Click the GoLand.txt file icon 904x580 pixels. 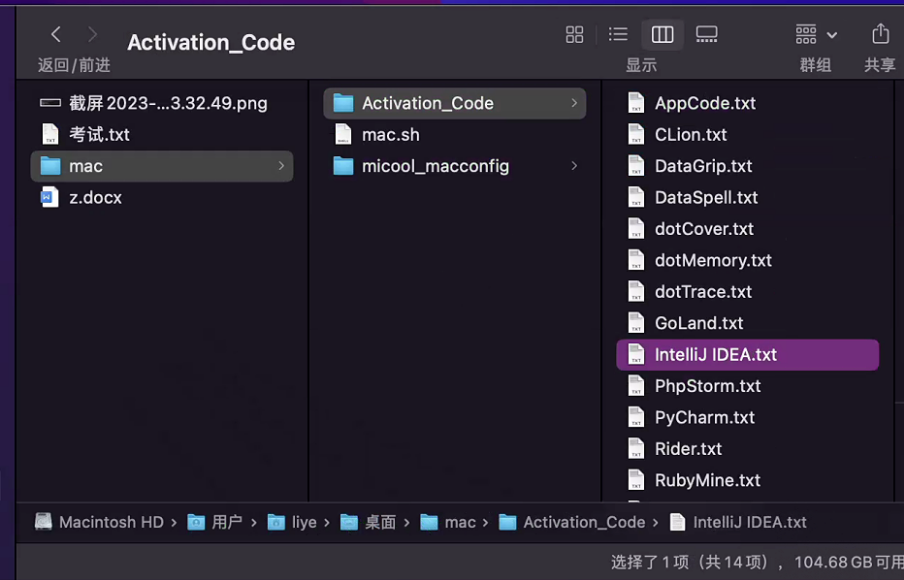(635, 323)
